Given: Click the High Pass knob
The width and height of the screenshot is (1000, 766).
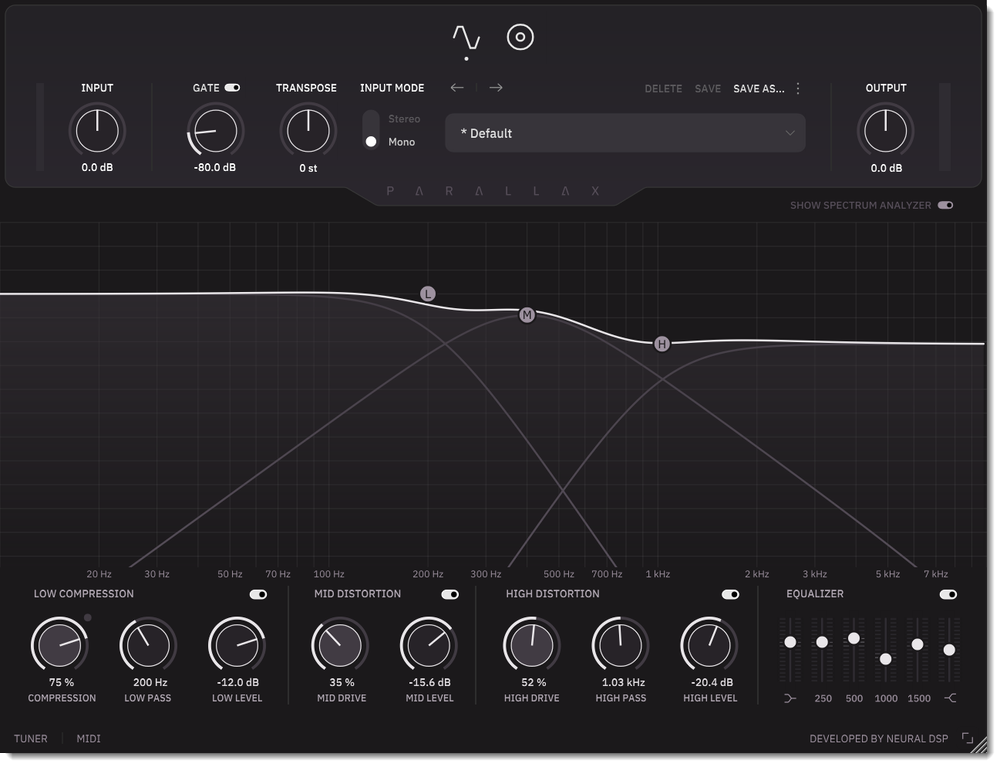Looking at the screenshot, I should [620, 645].
